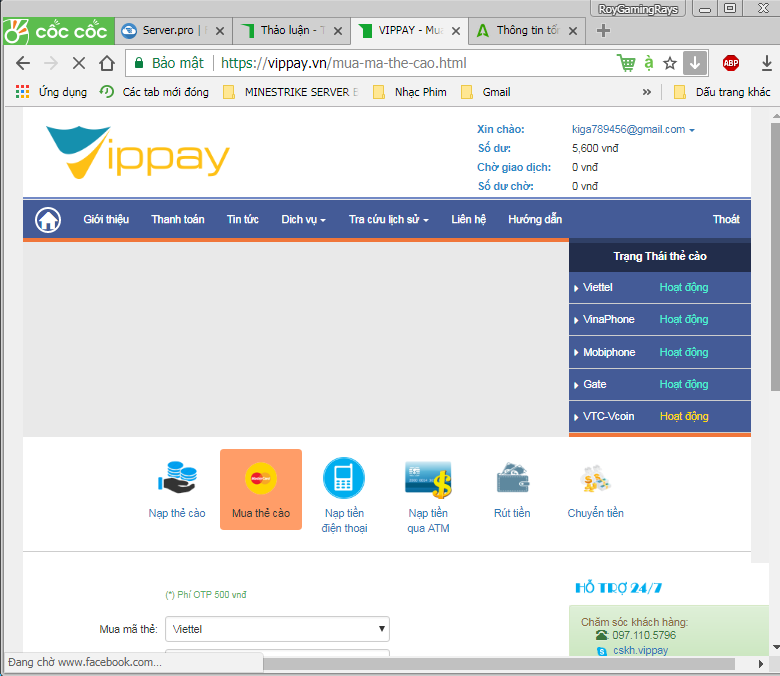Image resolution: width=780 pixels, height=676 pixels.
Task: Click the green shopping cart icon in address bar
Action: (x=626, y=63)
